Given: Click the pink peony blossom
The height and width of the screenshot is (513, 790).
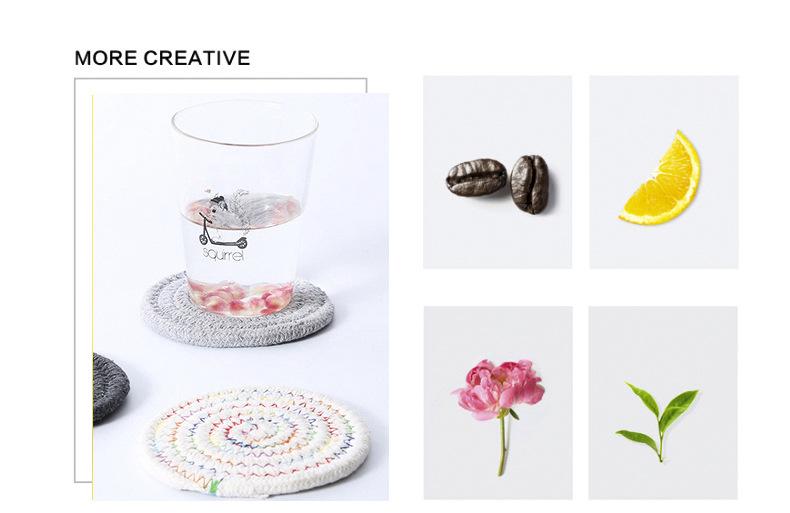Looking at the screenshot, I should pos(500,387).
